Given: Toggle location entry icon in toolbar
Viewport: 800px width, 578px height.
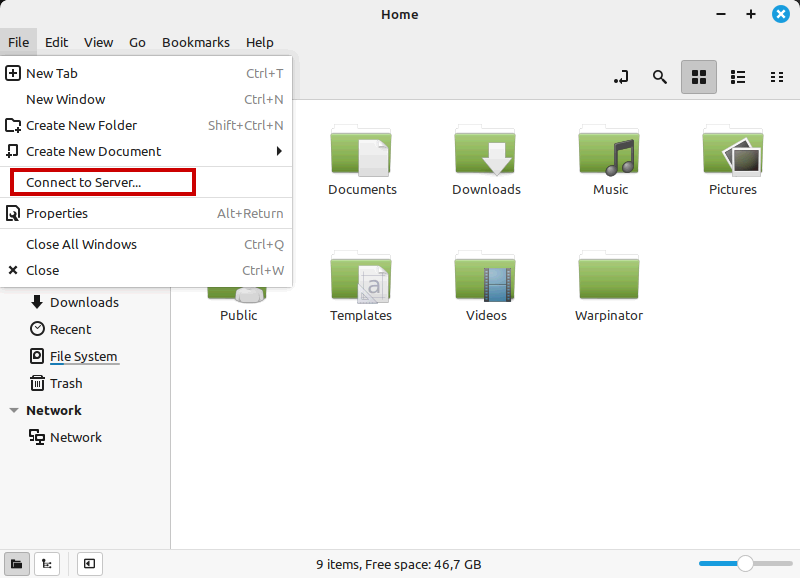Looking at the screenshot, I should pos(621,77).
